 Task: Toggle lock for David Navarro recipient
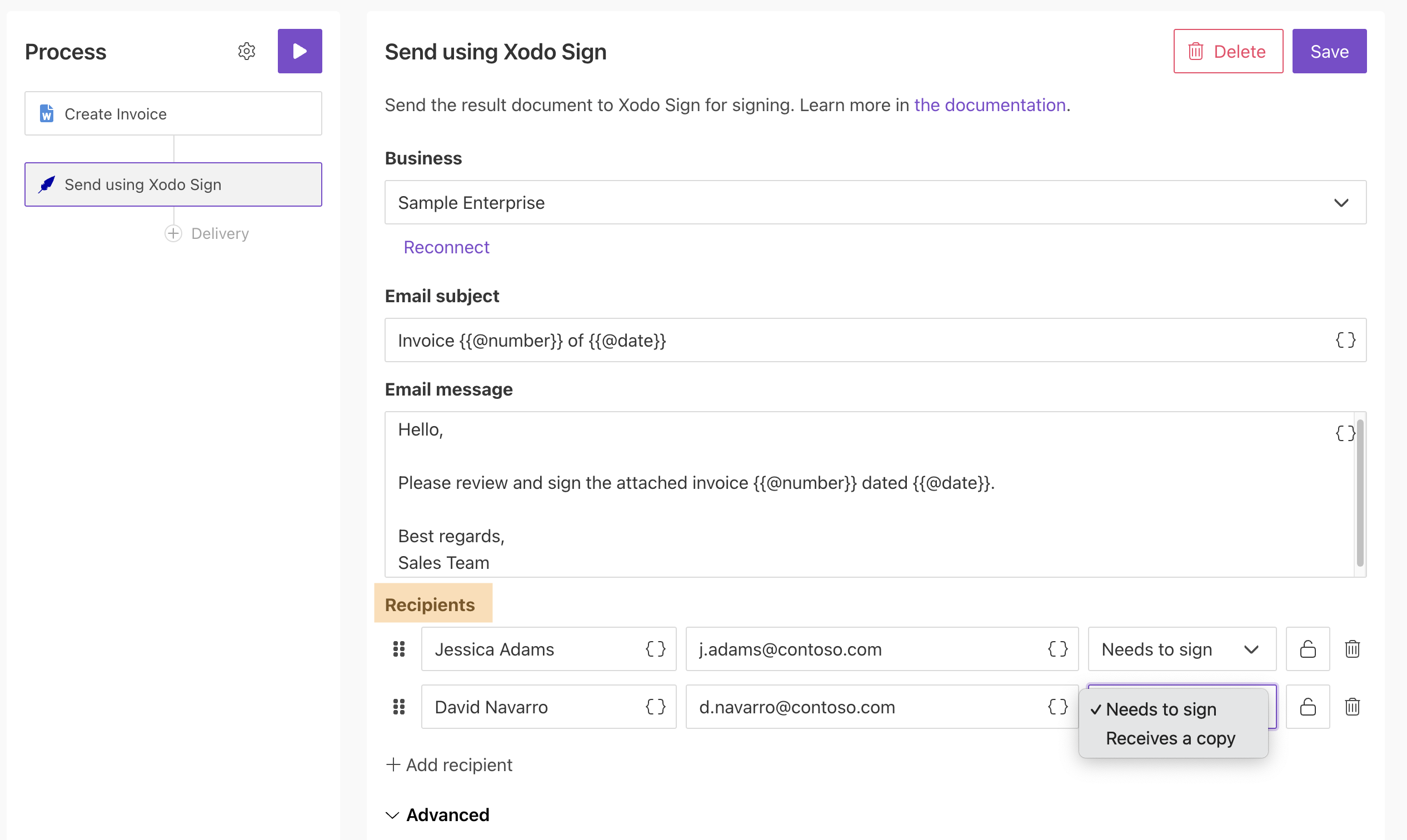[1308, 707]
